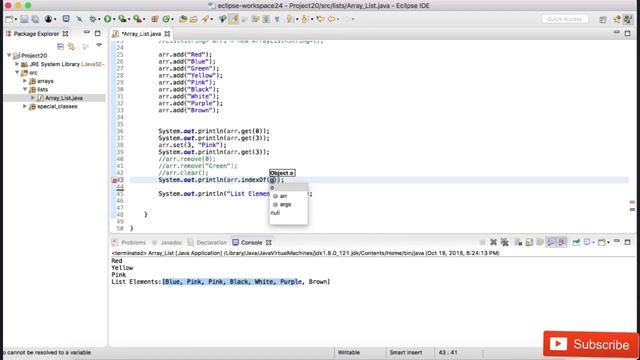
Task: Open the Java perspective icon top right
Action: tap(628, 19)
